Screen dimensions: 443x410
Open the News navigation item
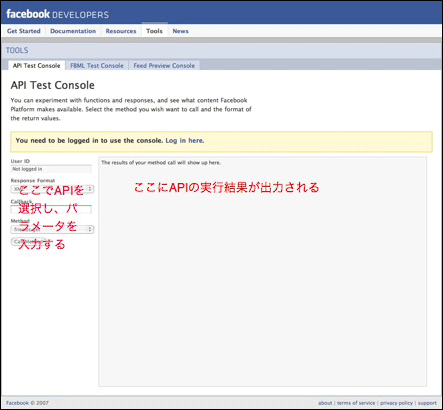[x=180, y=31]
